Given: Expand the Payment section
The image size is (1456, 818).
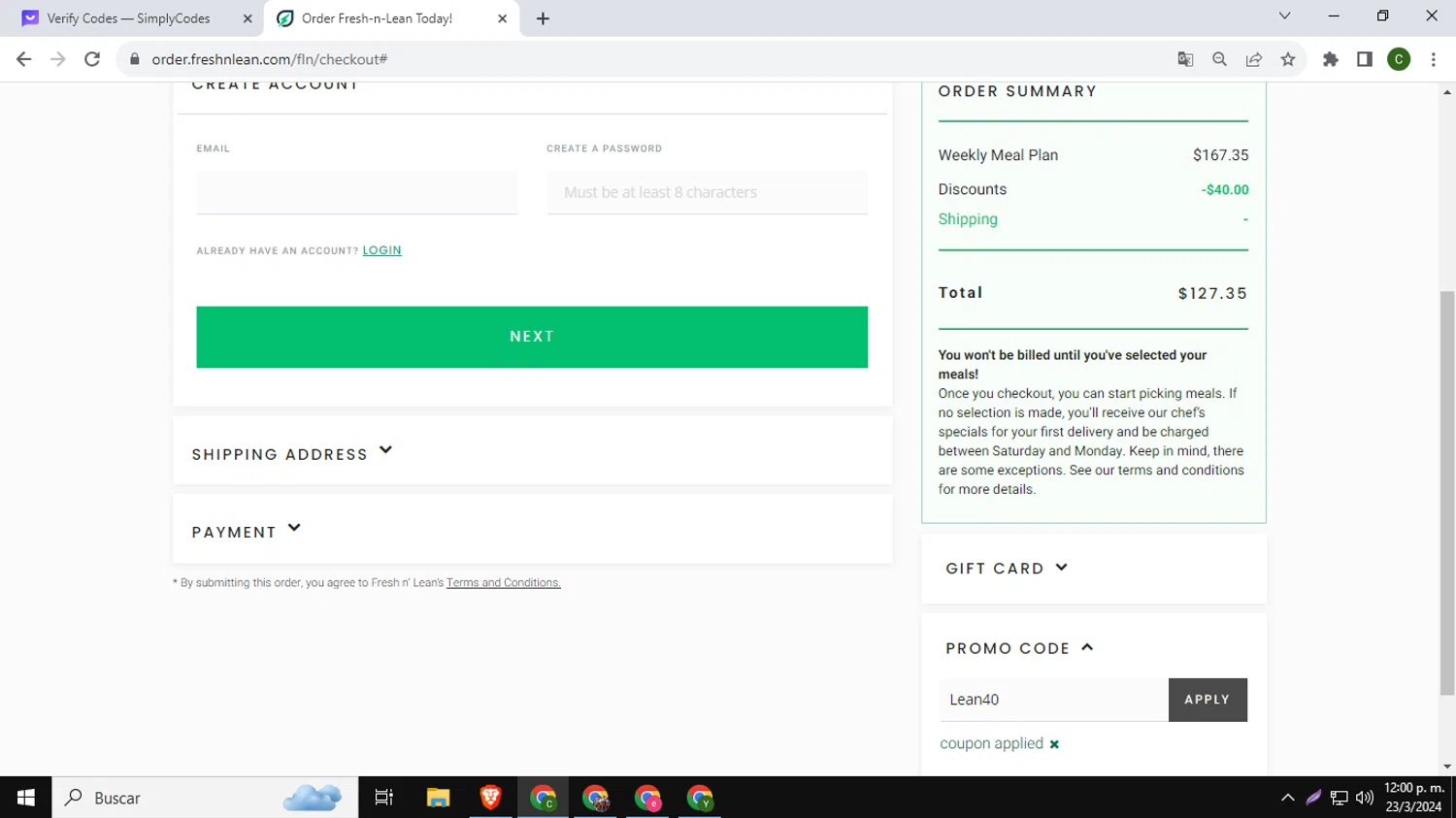Looking at the screenshot, I should (533, 530).
